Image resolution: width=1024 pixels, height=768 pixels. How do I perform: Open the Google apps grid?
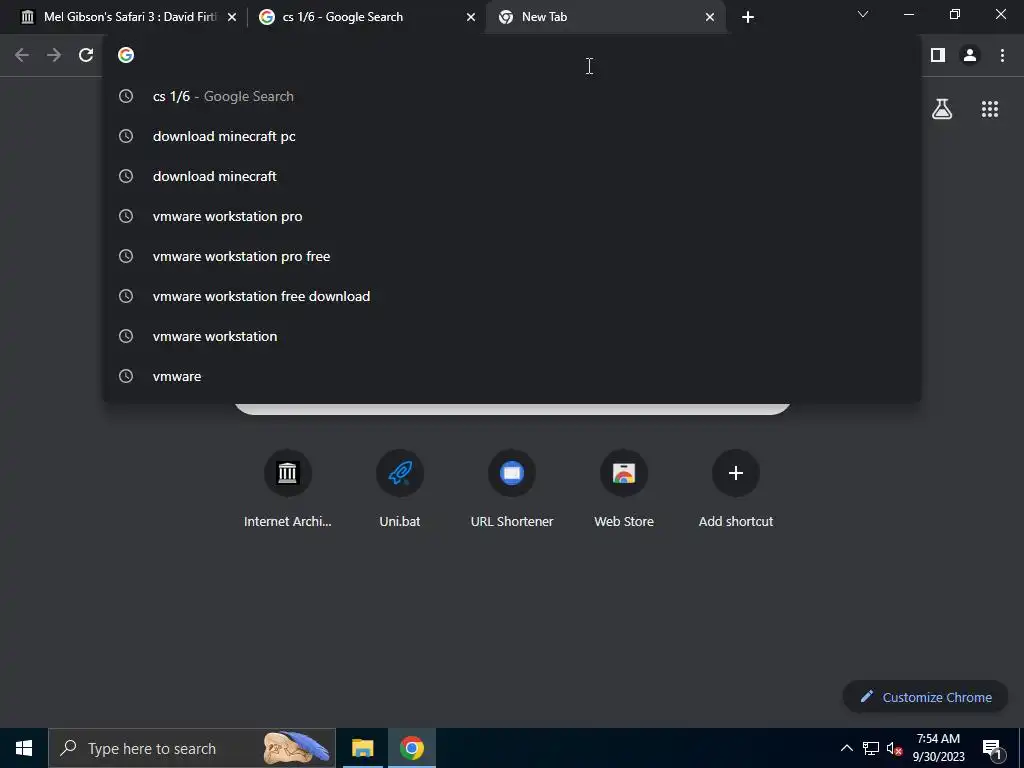tap(990, 109)
